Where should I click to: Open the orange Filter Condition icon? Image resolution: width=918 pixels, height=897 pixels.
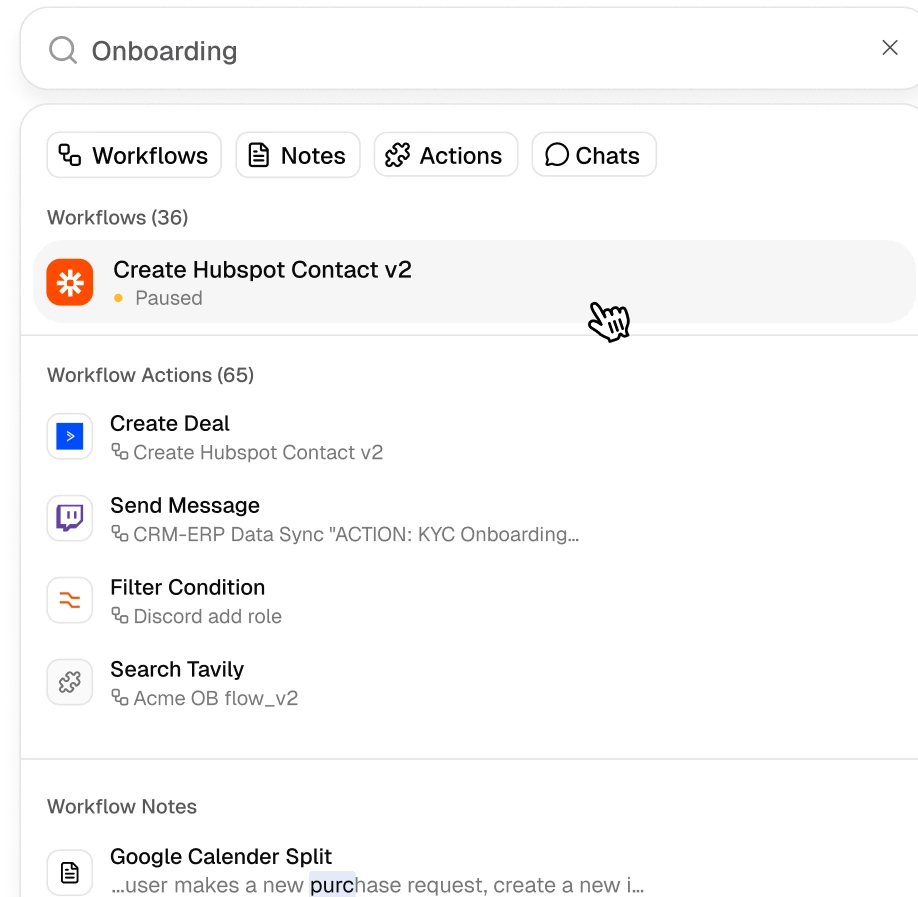point(69,600)
